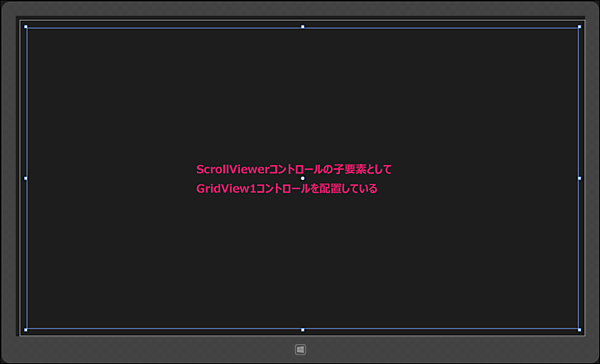Viewport: 600px width, 364px height.
Task: Select the bottom-right resize handle of the selection
Action: (x=579, y=330)
